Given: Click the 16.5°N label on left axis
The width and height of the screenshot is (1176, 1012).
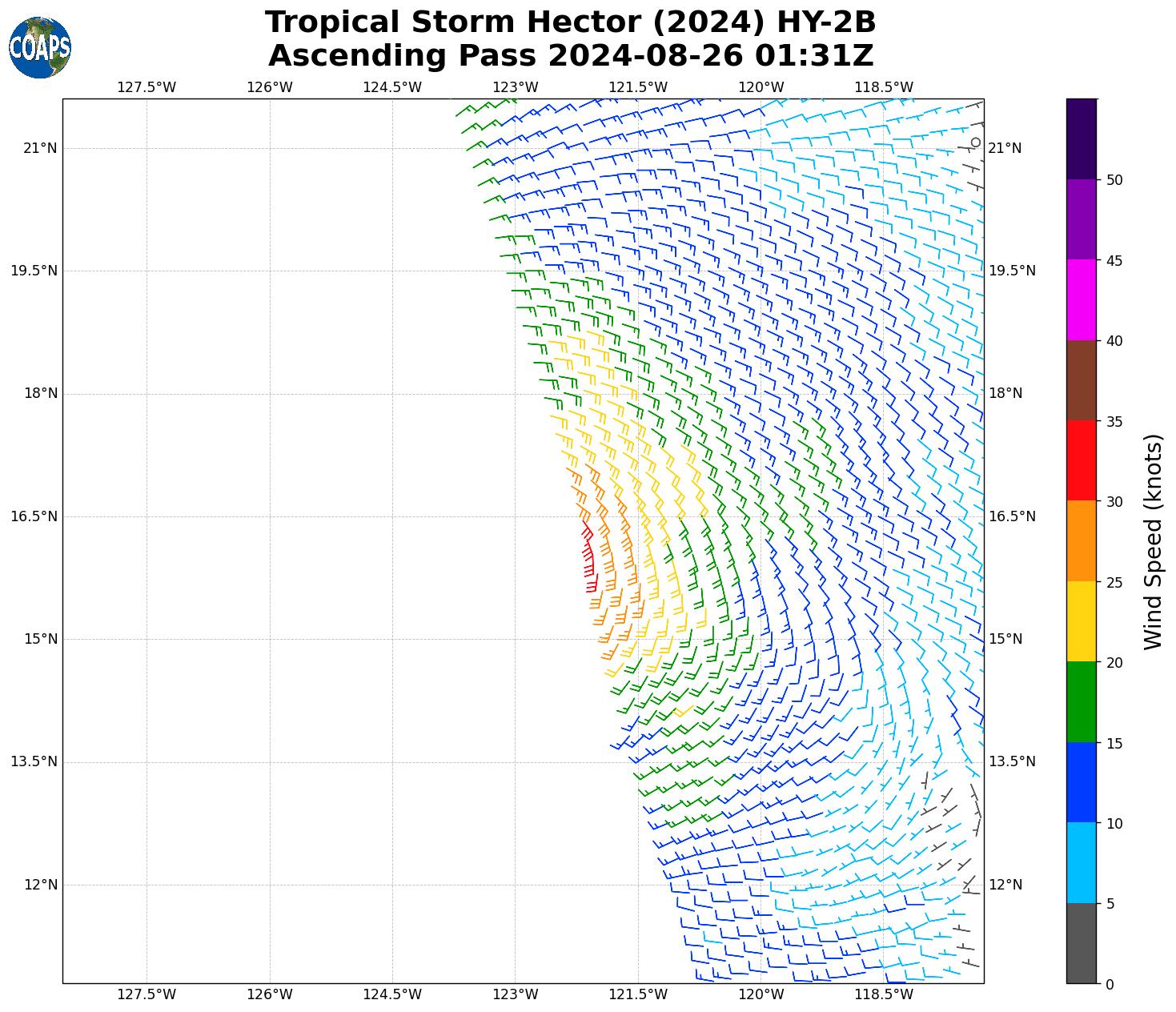Looking at the screenshot, I should [34, 516].
